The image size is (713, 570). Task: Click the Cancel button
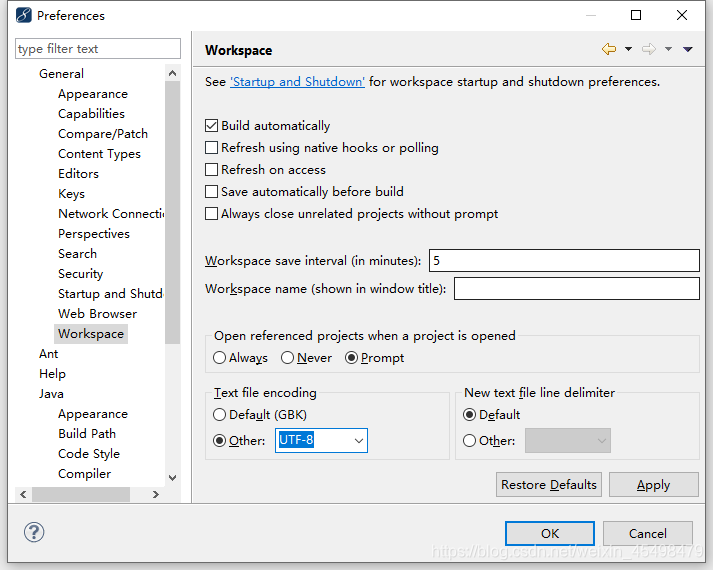[x=648, y=533]
